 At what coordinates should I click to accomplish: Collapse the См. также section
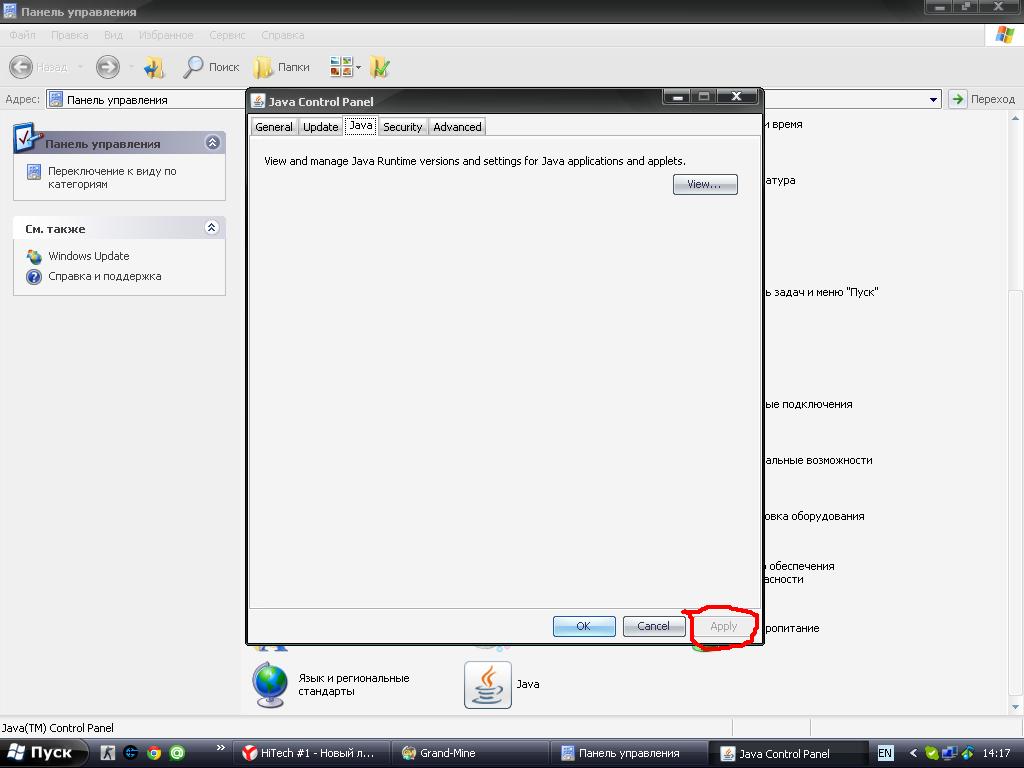[x=212, y=228]
